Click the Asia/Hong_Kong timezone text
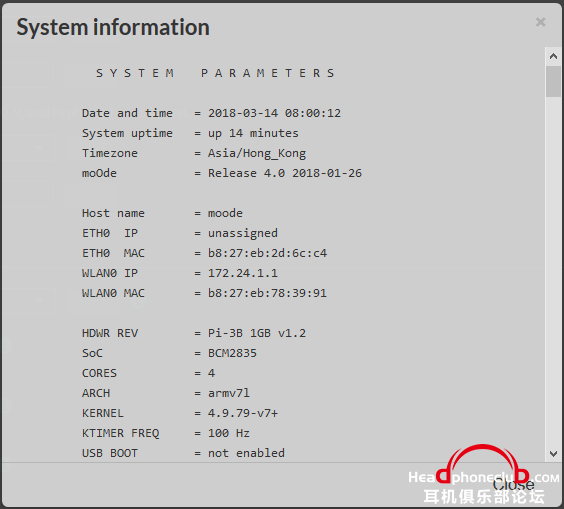The height and width of the screenshot is (509, 564). coord(257,154)
